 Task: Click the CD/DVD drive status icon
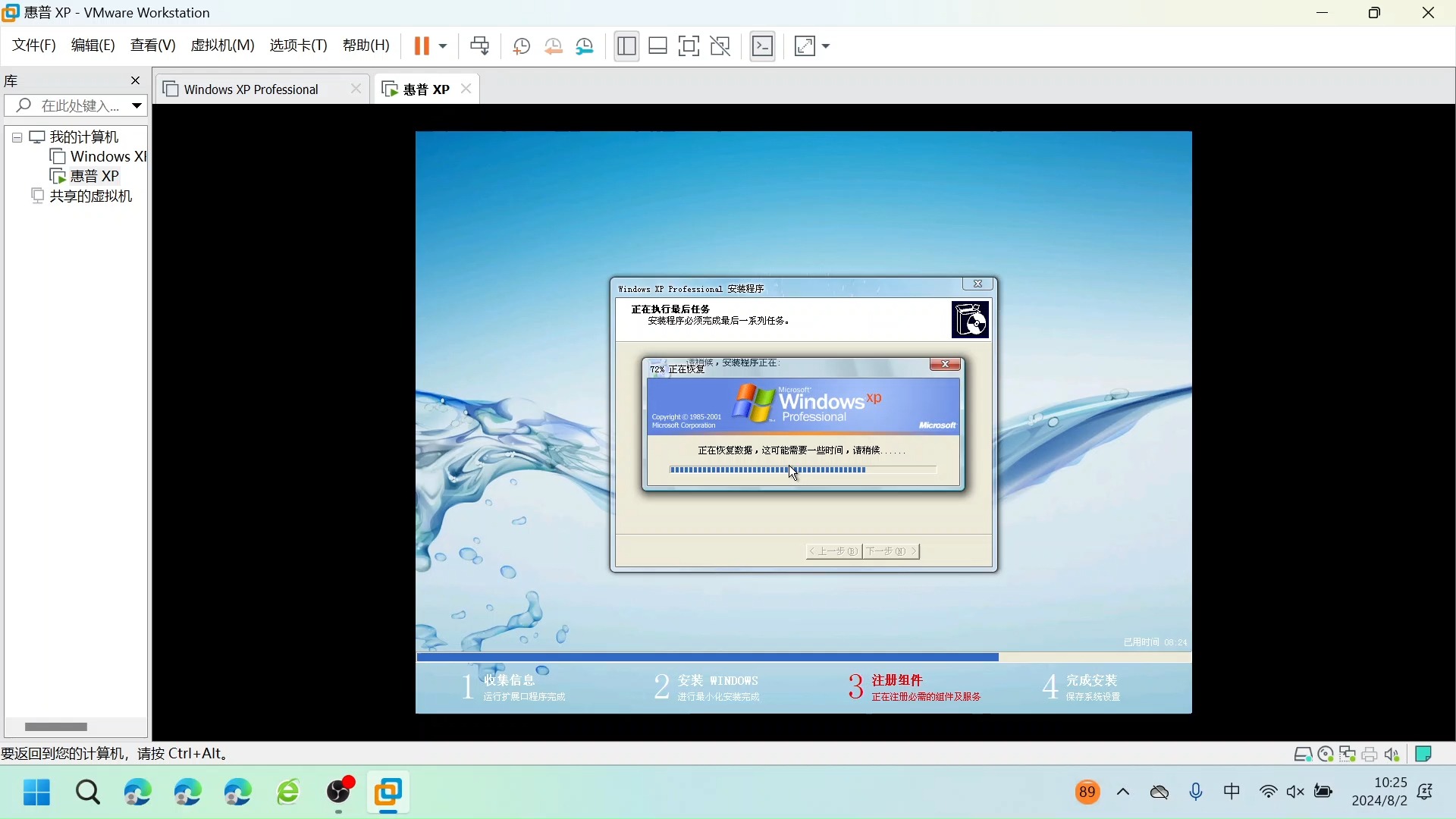coord(1326,755)
